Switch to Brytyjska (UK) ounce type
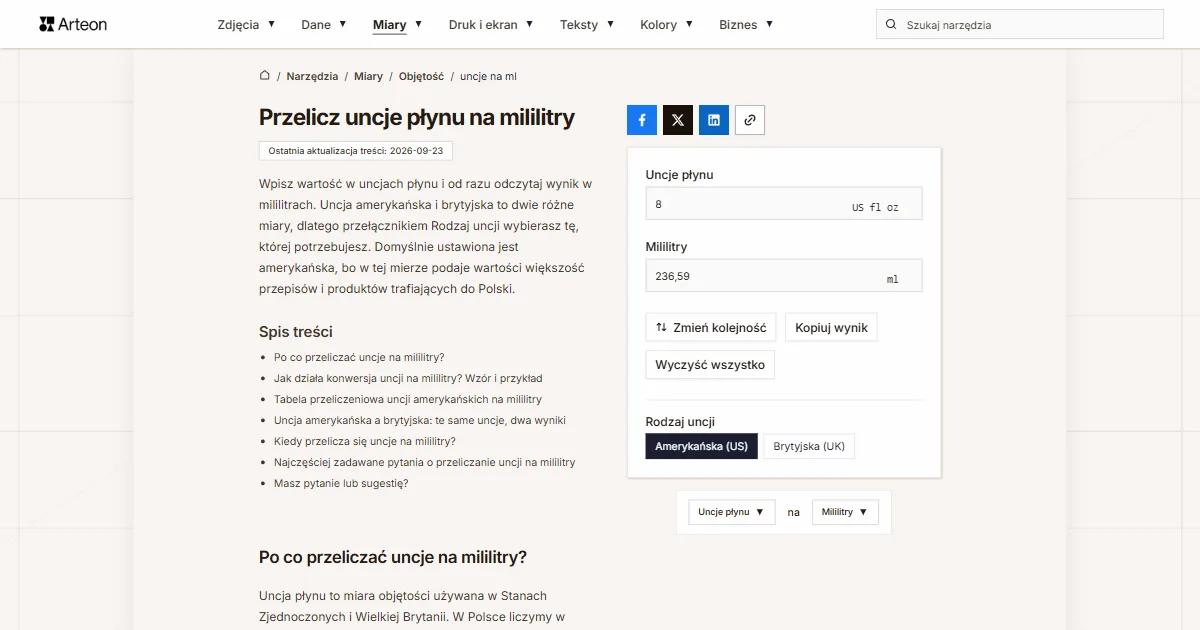1200x630 pixels. pos(809,447)
